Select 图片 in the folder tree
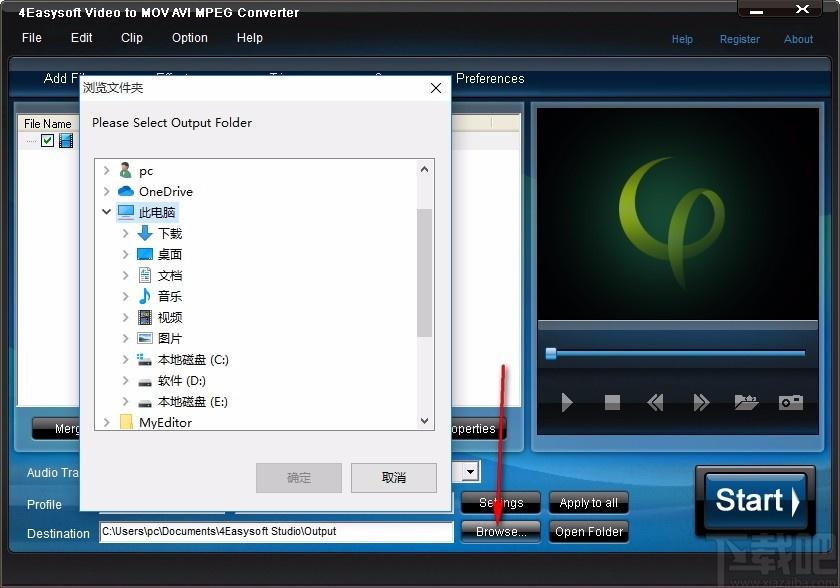 tap(170, 338)
